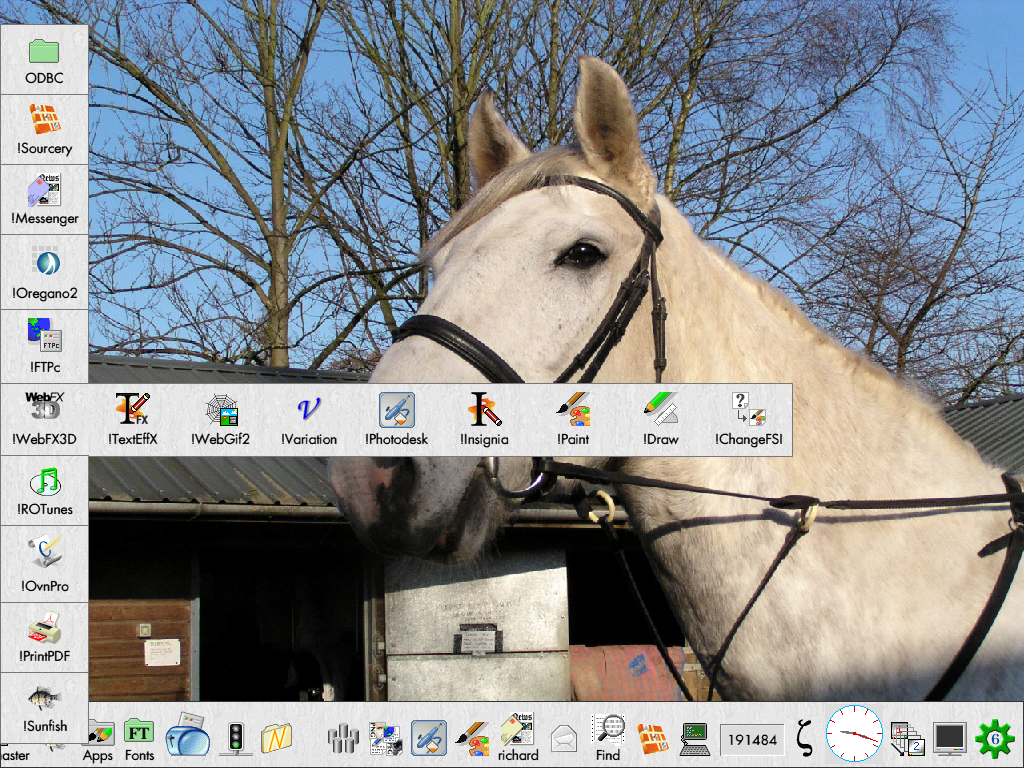Open the display monitor icon
This screenshot has height=768, width=1024.
click(x=950, y=739)
